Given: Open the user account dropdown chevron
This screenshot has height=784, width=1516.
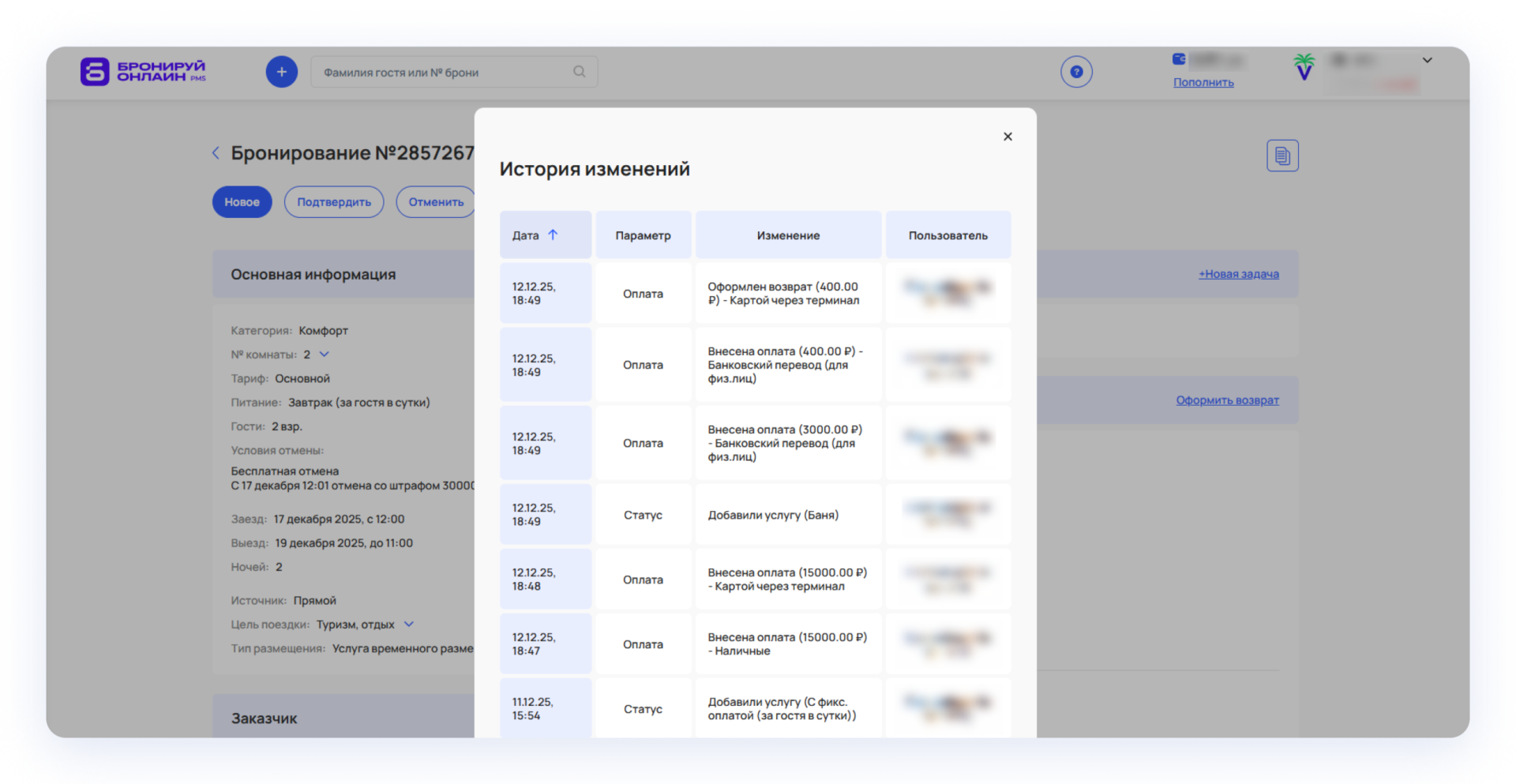Looking at the screenshot, I should click(1427, 60).
